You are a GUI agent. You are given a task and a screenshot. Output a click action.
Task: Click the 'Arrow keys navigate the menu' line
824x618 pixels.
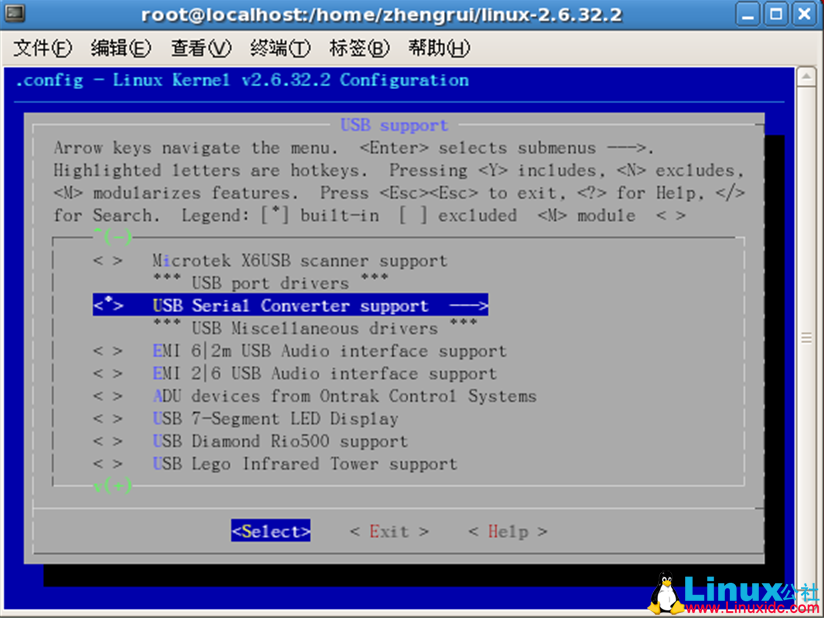(x=354, y=148)
